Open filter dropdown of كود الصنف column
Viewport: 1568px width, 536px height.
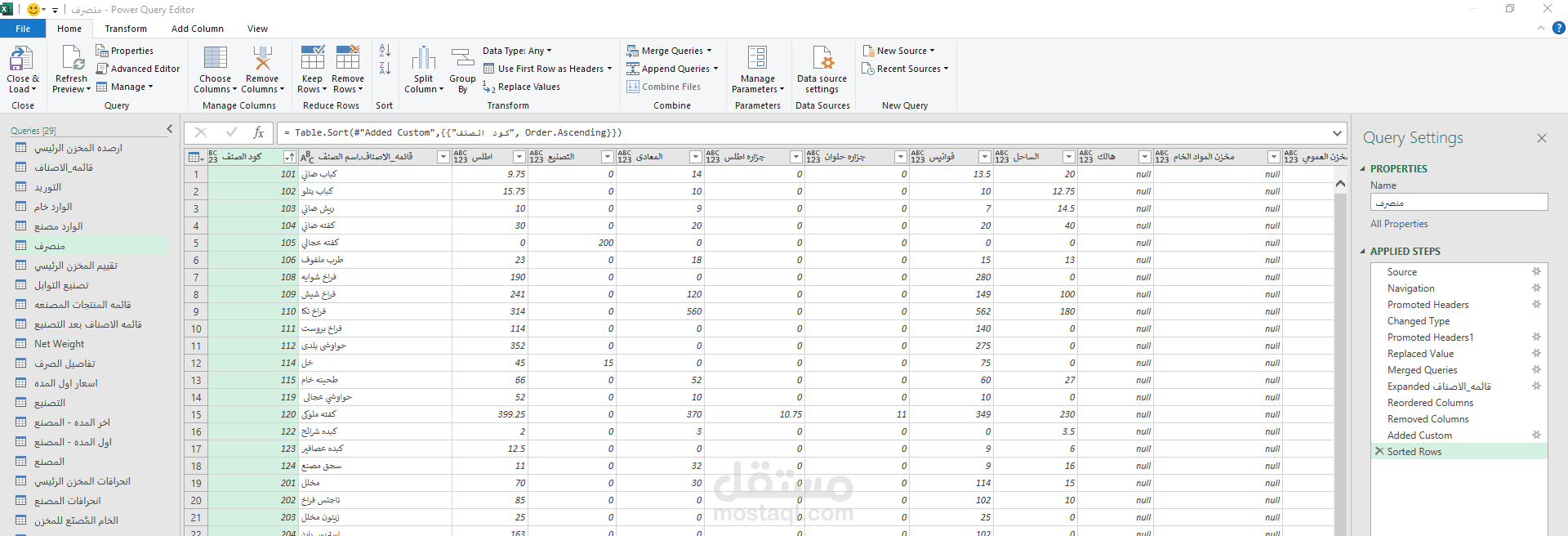click(289, 157)
